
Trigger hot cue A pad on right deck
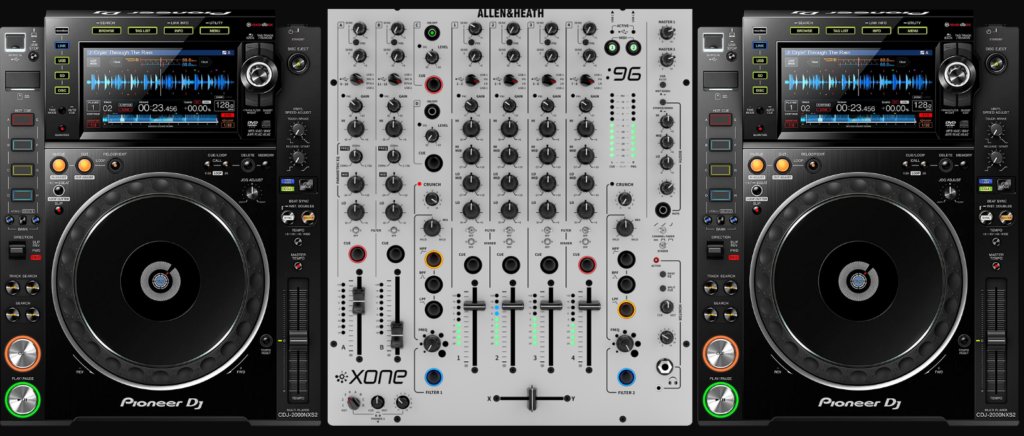point(720,121)
